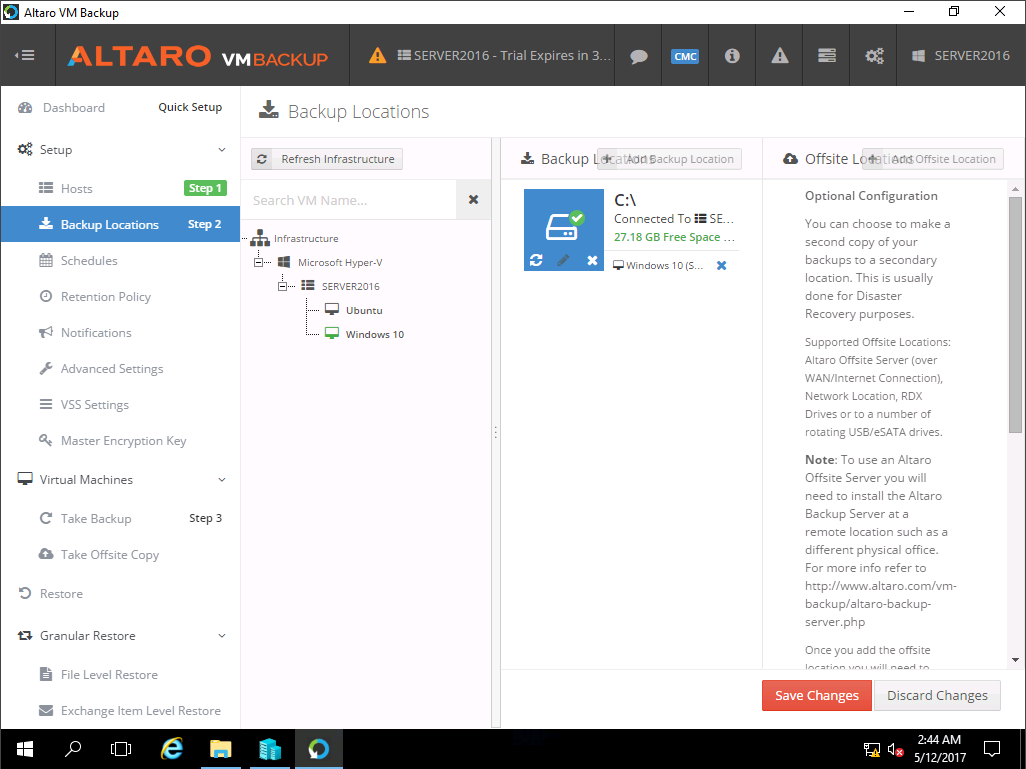This screenshot has width=1026, height=769.
Task: Focus the Search VM Name field
Action: click(348, 200)
